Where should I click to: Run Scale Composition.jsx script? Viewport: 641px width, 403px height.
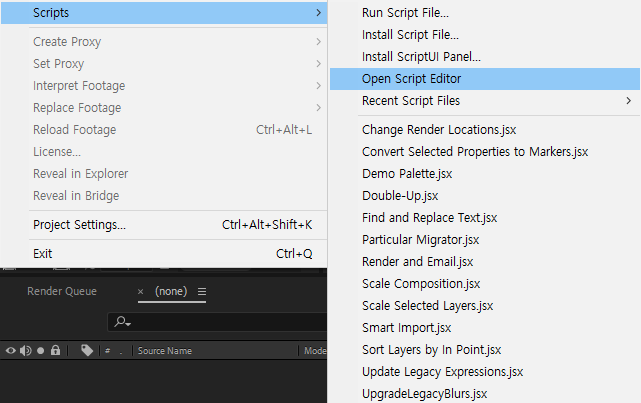click(x=485, y=284)
